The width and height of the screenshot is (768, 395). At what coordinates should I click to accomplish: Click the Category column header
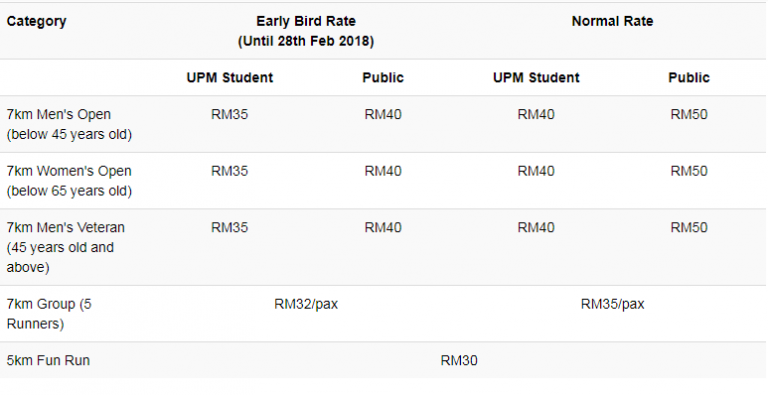(36, 22)
